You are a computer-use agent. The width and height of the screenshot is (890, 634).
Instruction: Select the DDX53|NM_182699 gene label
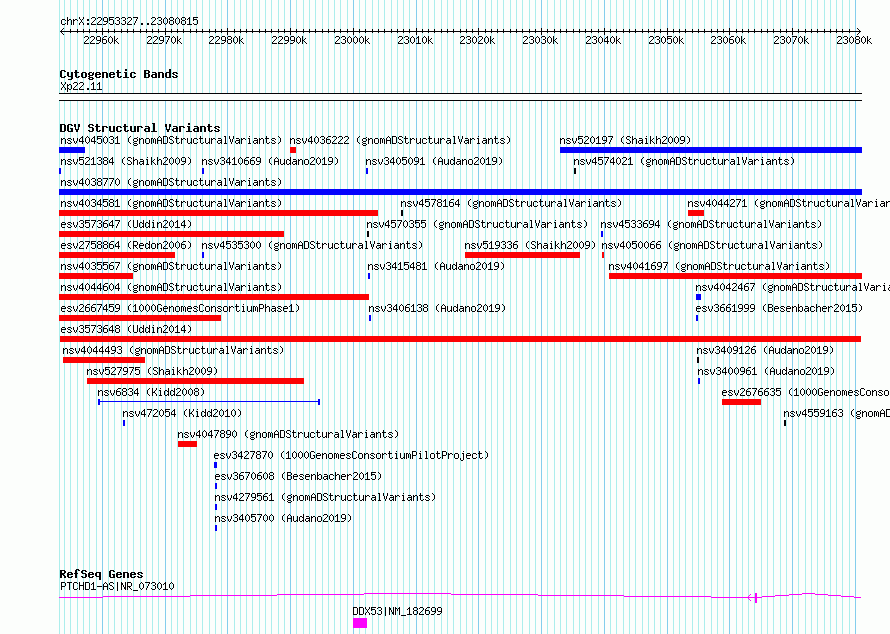[397, 611]
